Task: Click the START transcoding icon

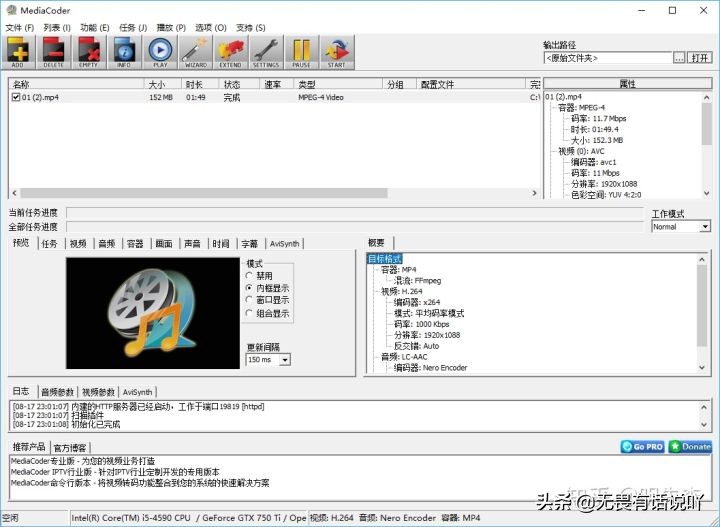Action: (x=337, y=52)
